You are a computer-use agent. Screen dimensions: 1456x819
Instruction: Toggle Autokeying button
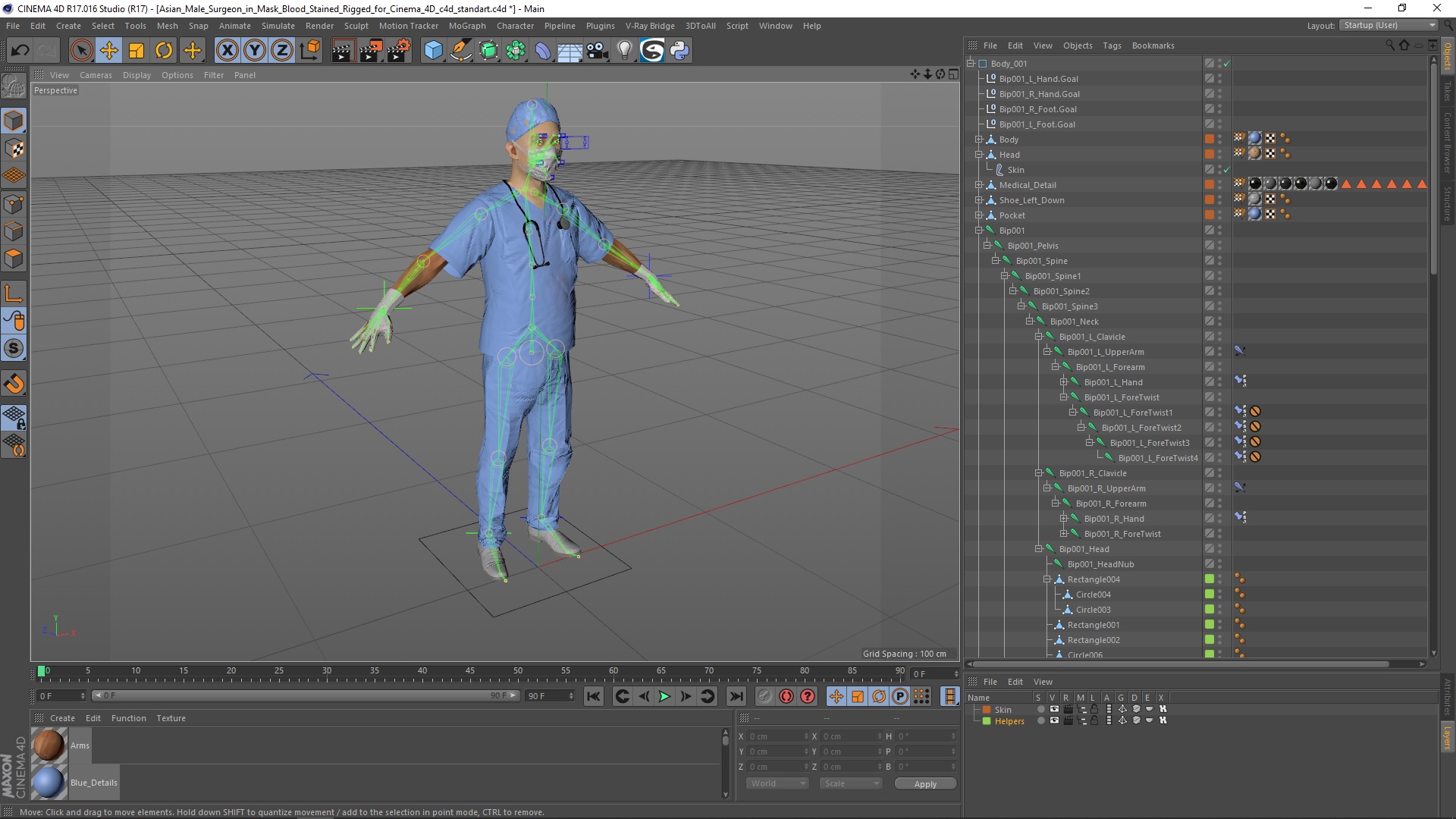point(786,696)
